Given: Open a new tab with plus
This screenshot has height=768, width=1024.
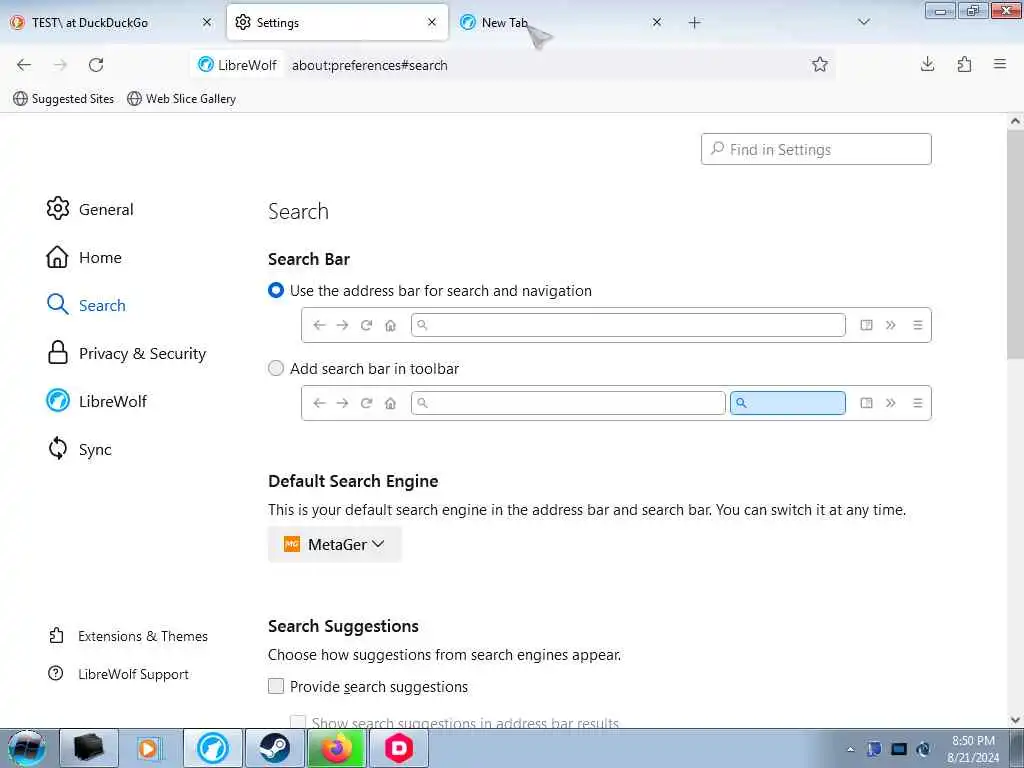Looking at the screenshot, I should 694,23.
